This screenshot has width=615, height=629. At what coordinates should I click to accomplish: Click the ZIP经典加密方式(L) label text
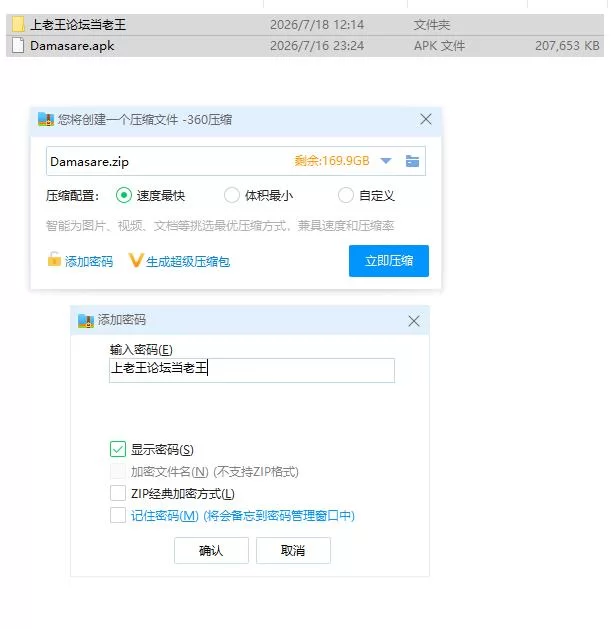click(183, 493)
